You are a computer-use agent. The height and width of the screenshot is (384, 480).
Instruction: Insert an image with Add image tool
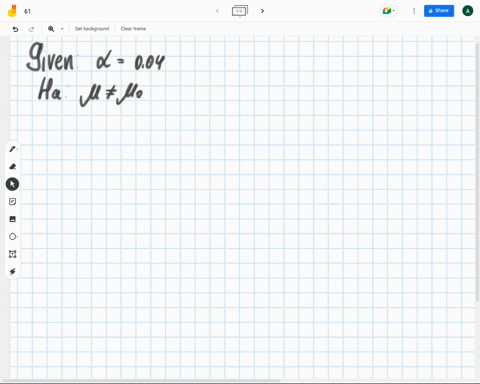[12, 219]
